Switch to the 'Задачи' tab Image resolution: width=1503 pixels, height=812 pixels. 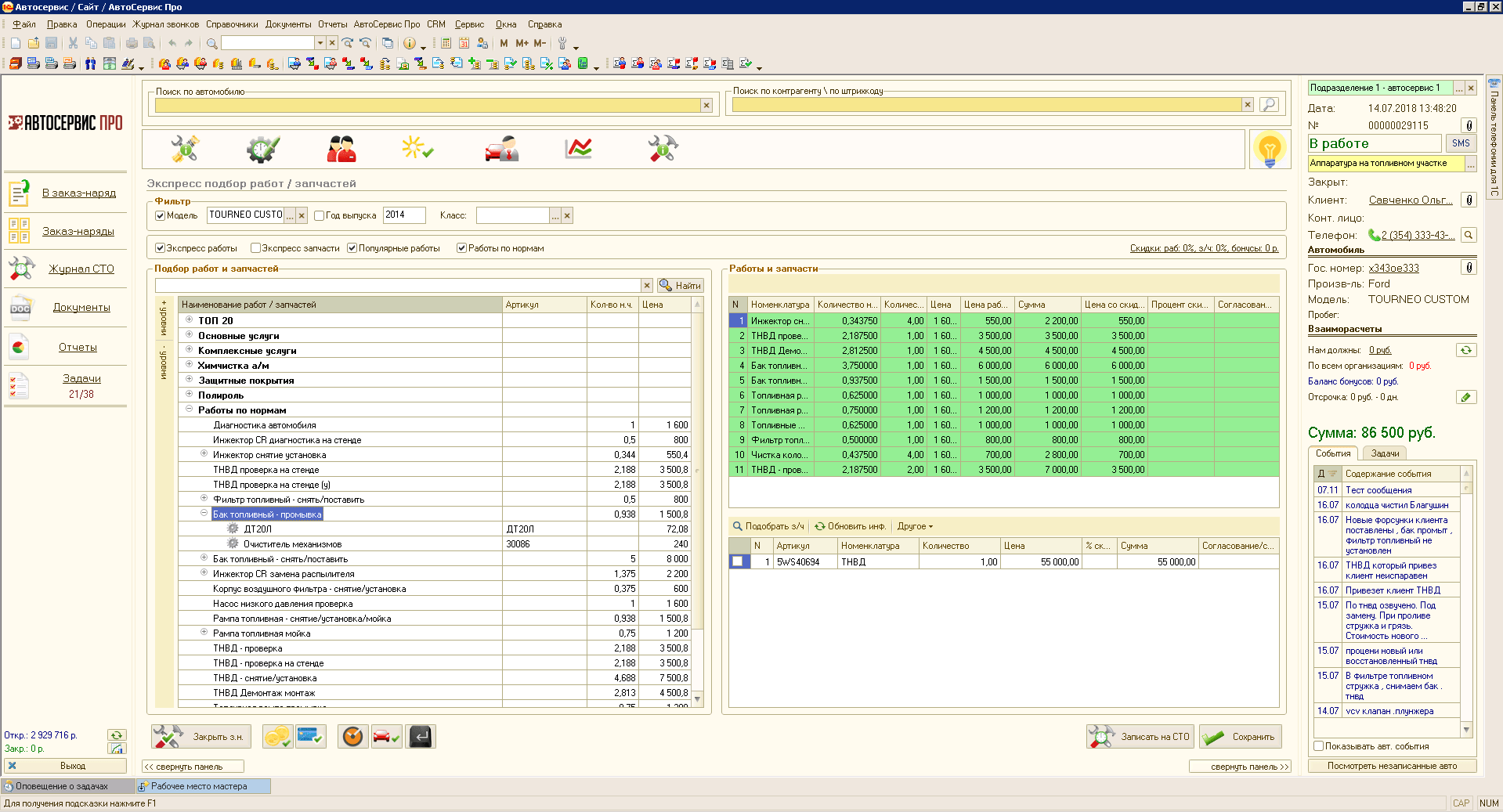1384,453
